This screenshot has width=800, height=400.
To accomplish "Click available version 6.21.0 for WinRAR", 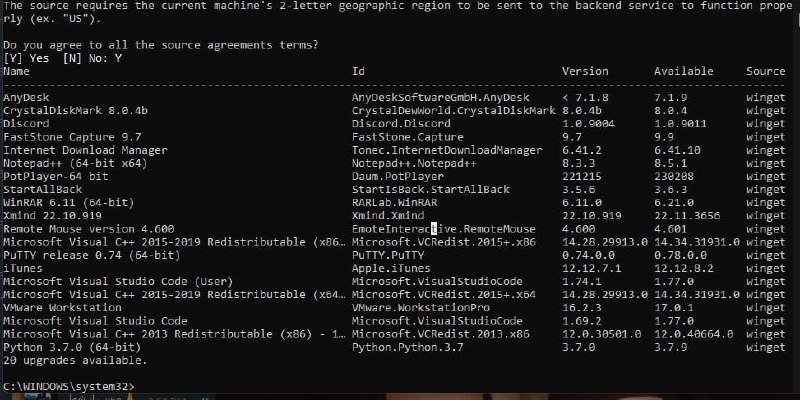I will [674, 203].
